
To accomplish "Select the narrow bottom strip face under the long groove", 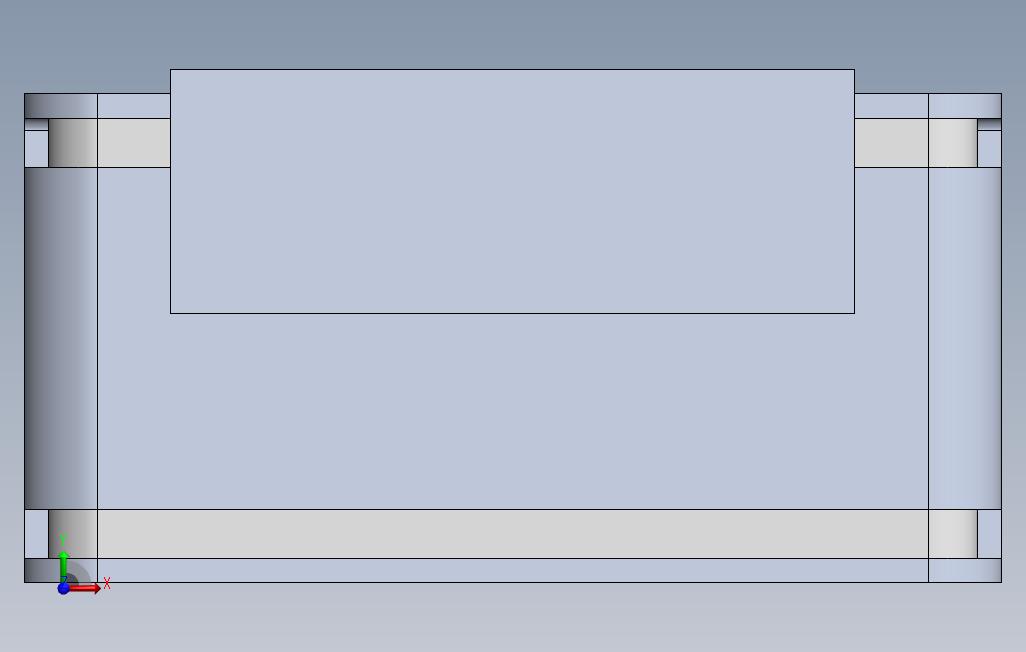I will pyautogui.click(x=512, y=570).
